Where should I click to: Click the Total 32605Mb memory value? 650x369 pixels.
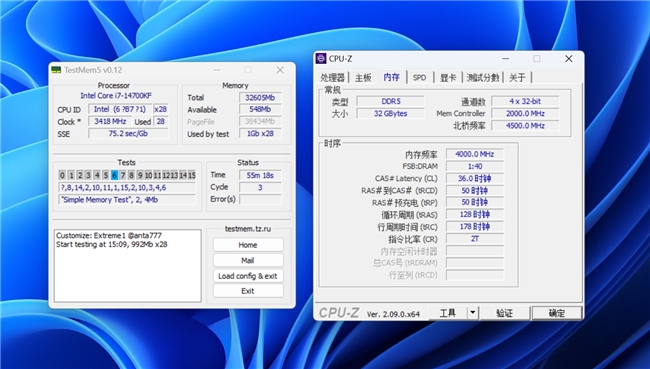[260, 97]
